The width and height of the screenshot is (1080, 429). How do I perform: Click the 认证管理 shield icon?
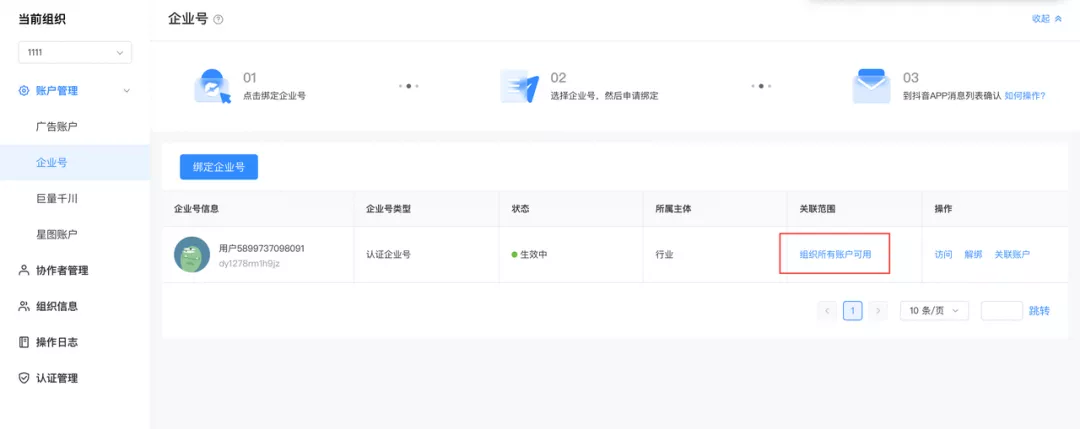(24, 378)
